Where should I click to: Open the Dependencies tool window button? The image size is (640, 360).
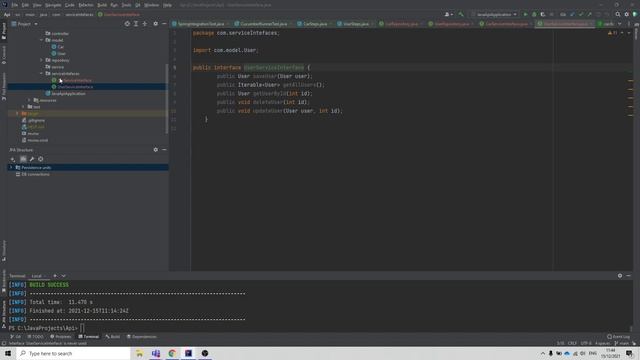pos(141,337)
